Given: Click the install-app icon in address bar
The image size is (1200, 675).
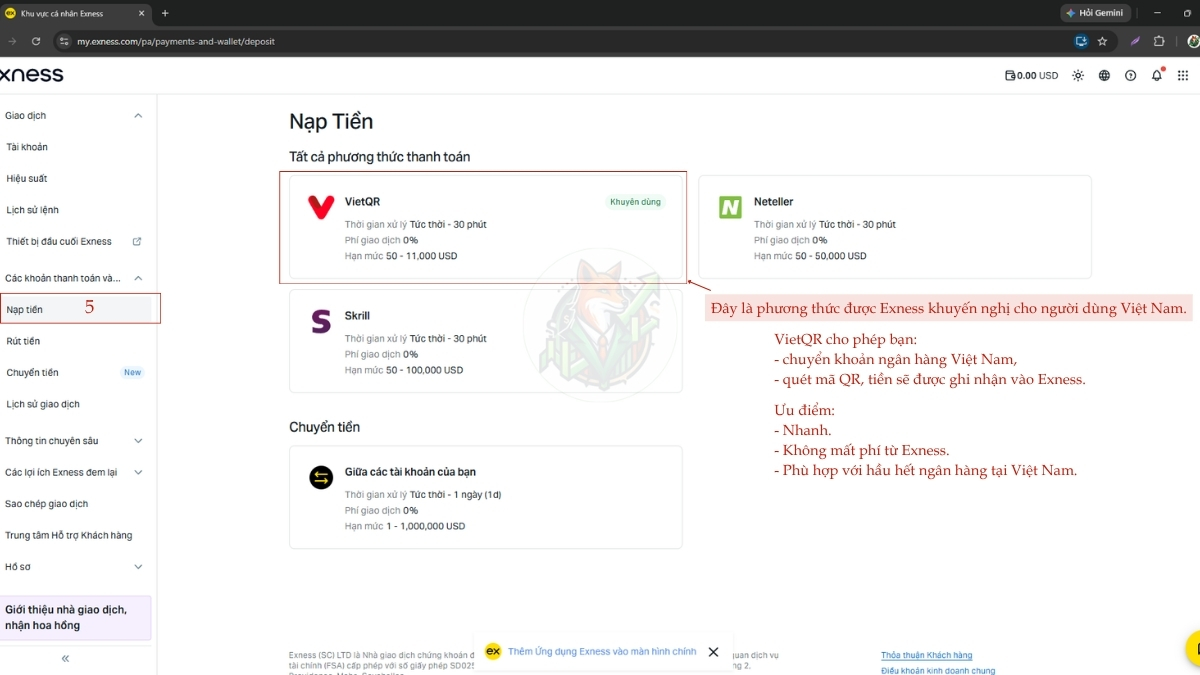Looking at the screenshot, I should 1081,41.
